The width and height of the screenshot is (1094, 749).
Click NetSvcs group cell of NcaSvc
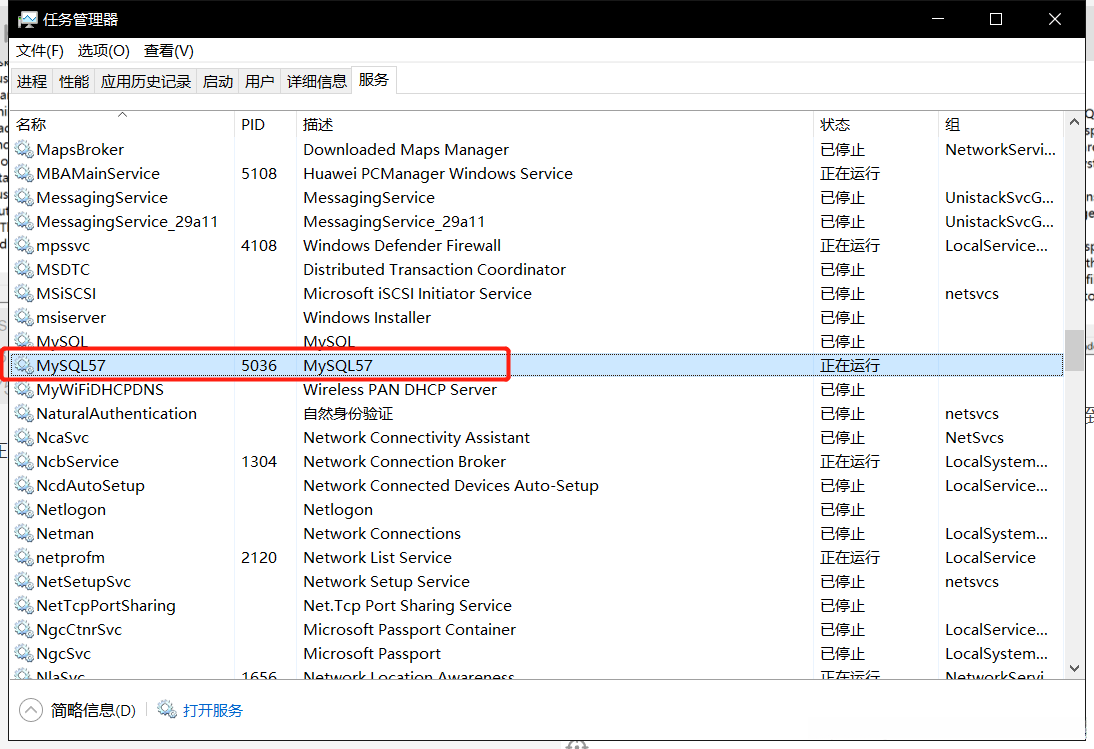pos(974,437)
